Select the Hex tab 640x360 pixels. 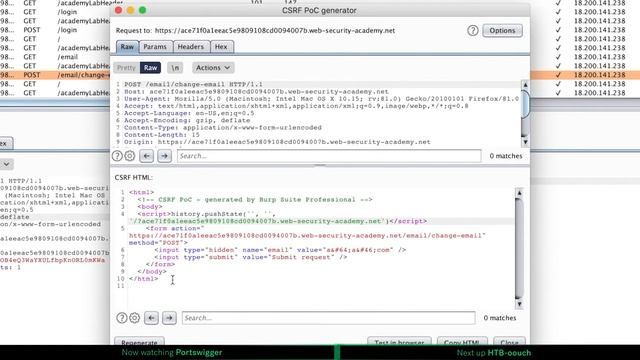(221, 47)
